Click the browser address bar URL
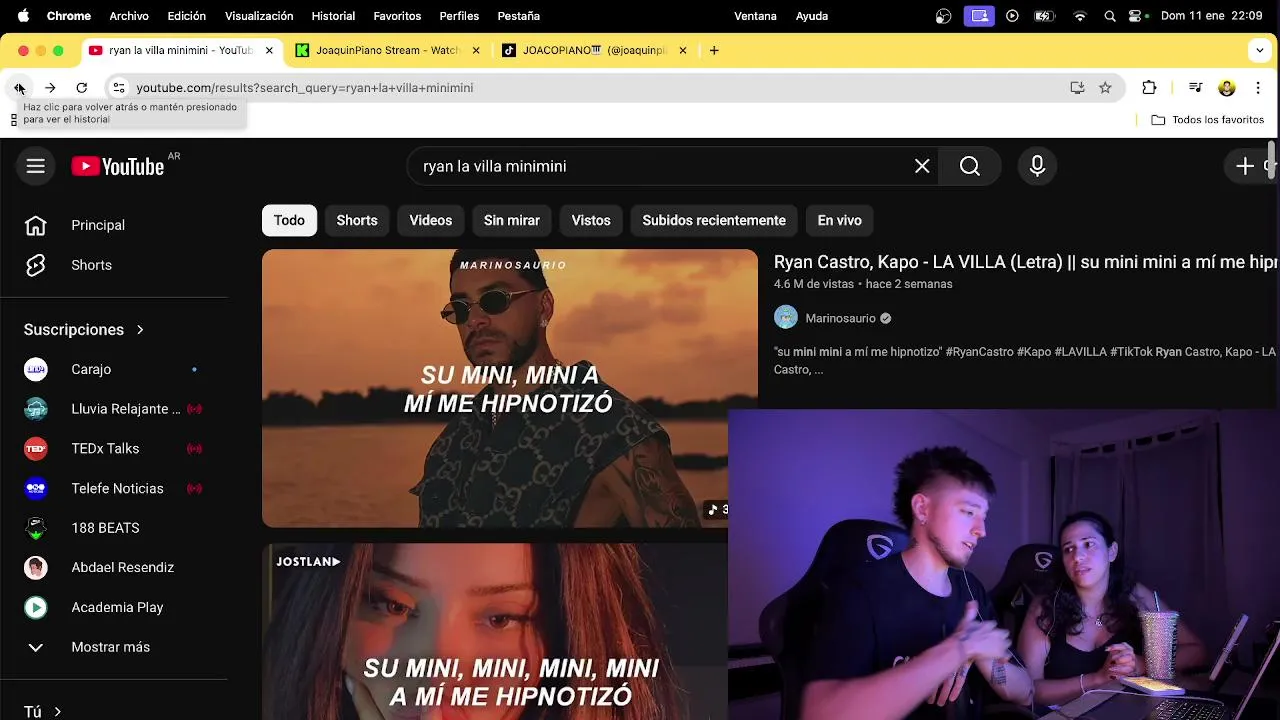This screenshot has height=720, width=1280. pos(305,88)
